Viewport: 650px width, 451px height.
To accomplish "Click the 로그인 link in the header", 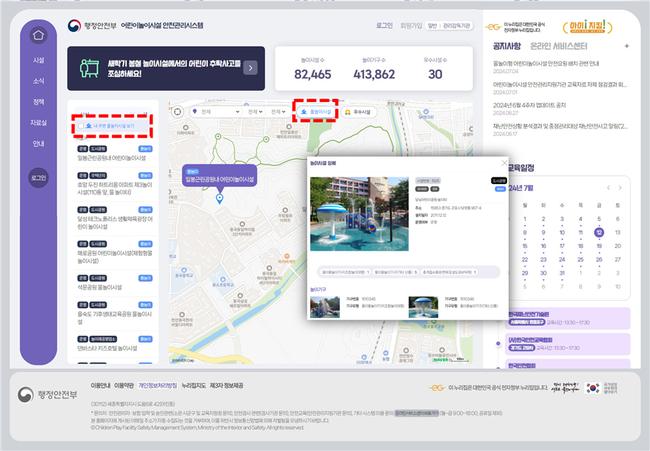I will pyautogui.click(x=385, y=25).
